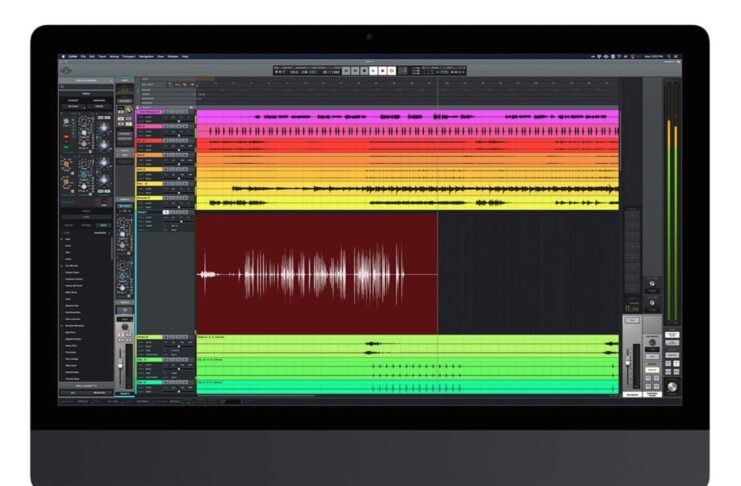Click the pink drum-hit audio clip
741x486 pixels.
point(407,131)
